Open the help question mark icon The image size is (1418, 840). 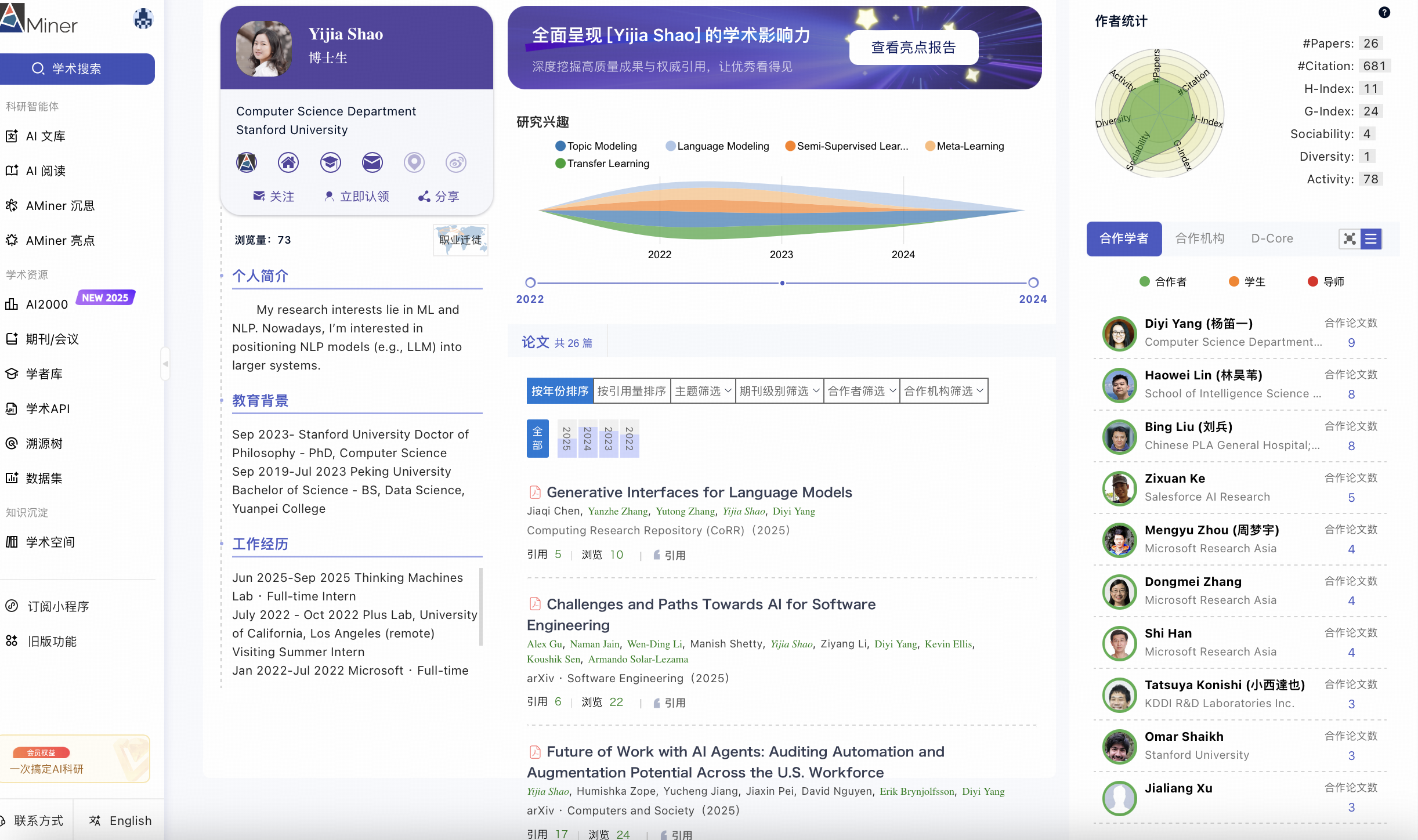click(x=1384, y=12)
